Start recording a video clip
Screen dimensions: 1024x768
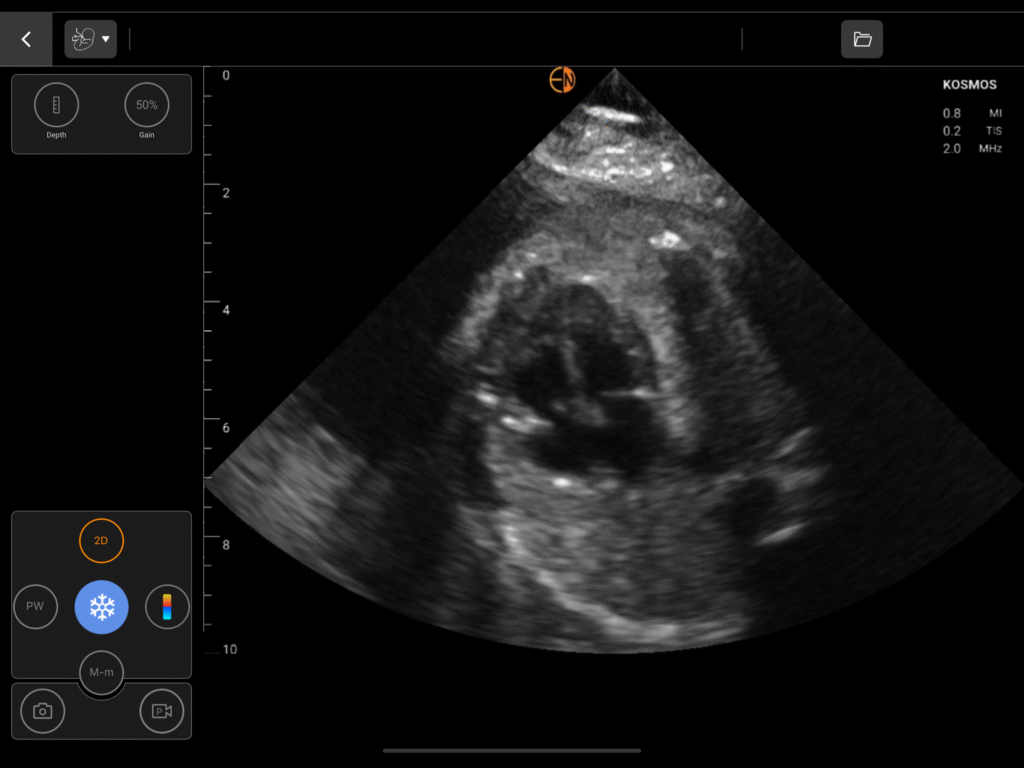pos(162,711)
